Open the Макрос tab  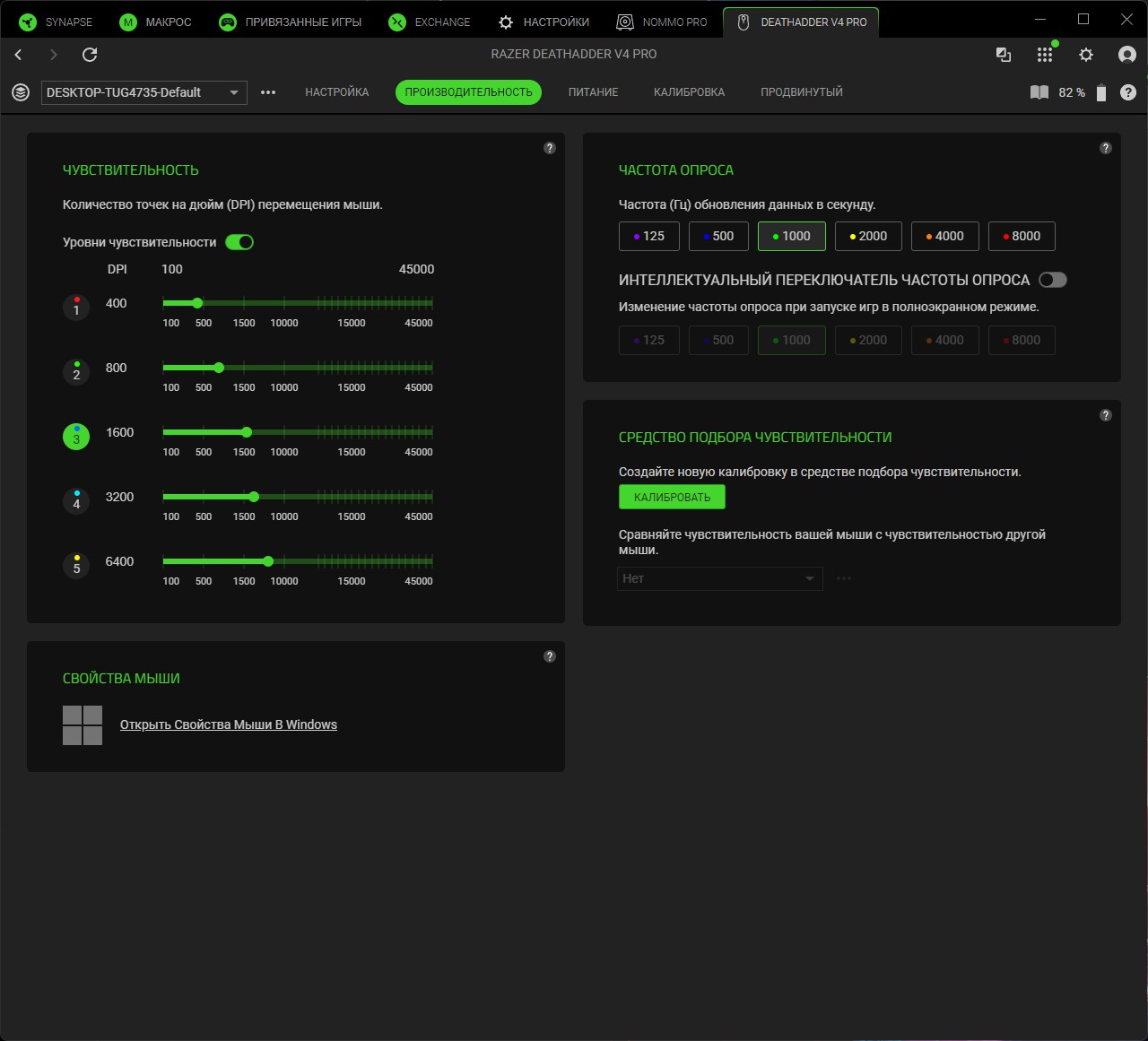pos(156,22)
